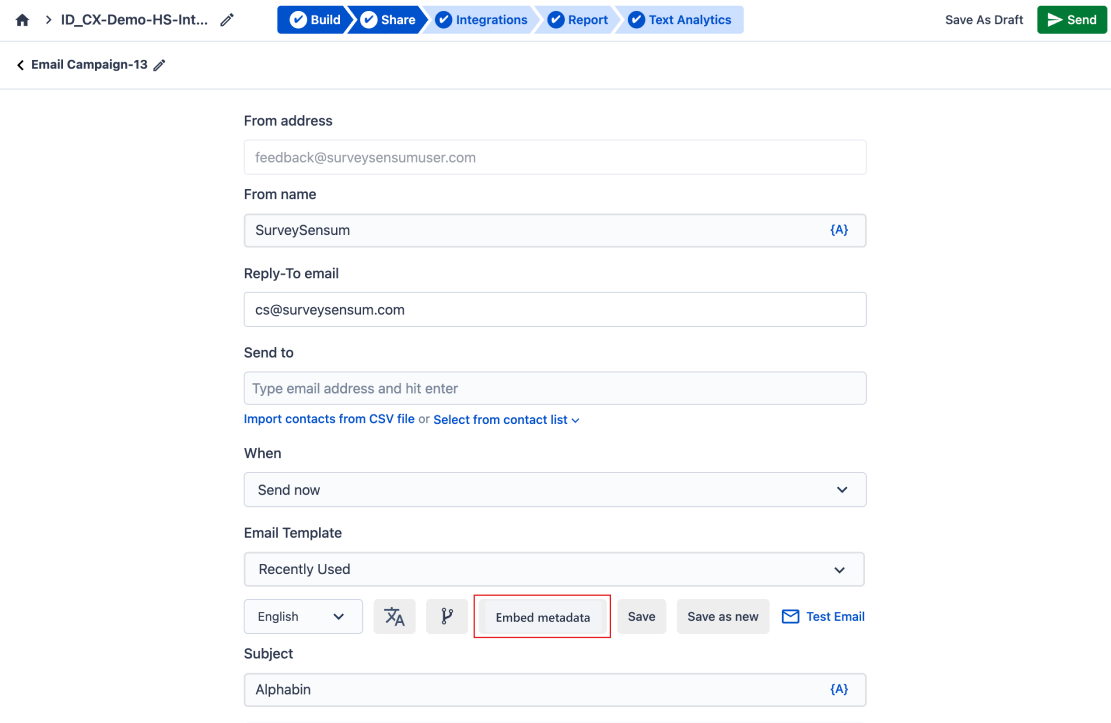This screenshot has height=723, width=1111.
Task: Focus the 'Send to' email address field
Action: pos(554,388)
